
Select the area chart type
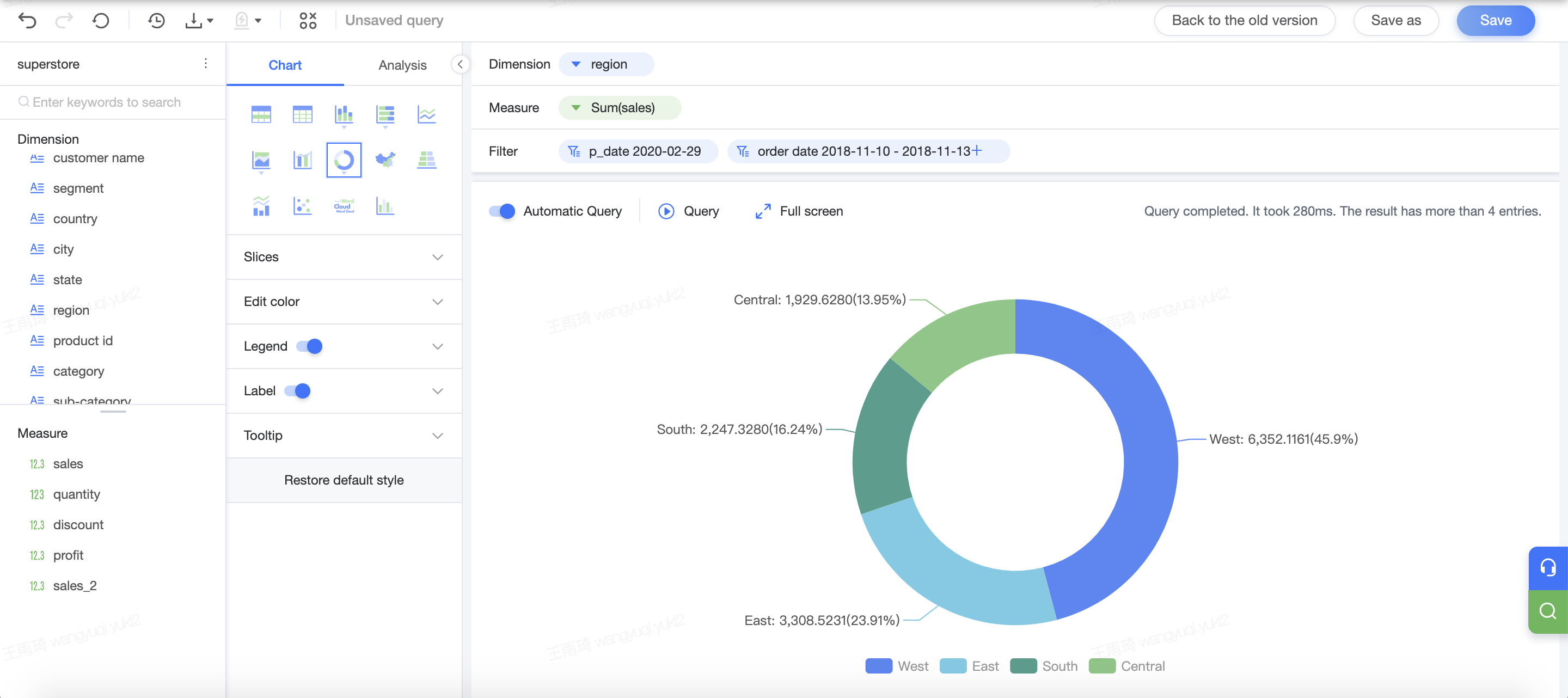[261, 160]
